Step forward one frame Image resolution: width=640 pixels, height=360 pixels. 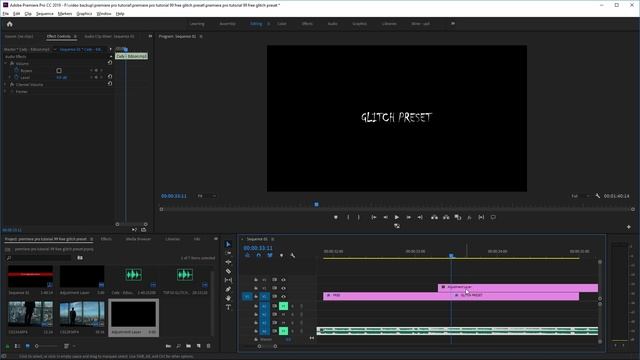tap(409, 217)
